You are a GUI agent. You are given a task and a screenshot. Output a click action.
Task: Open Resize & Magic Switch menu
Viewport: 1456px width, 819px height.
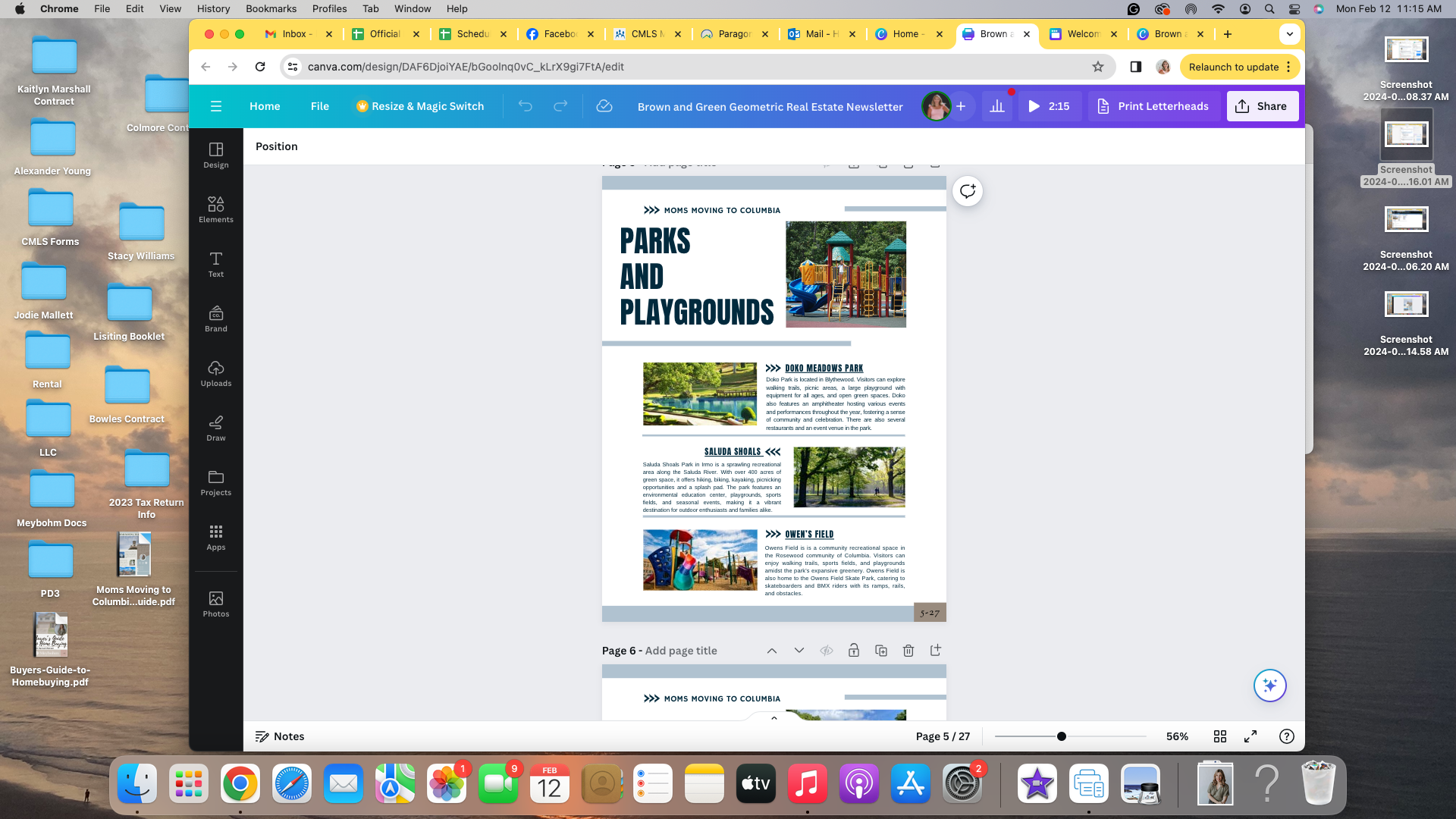[x=420, y=106]
